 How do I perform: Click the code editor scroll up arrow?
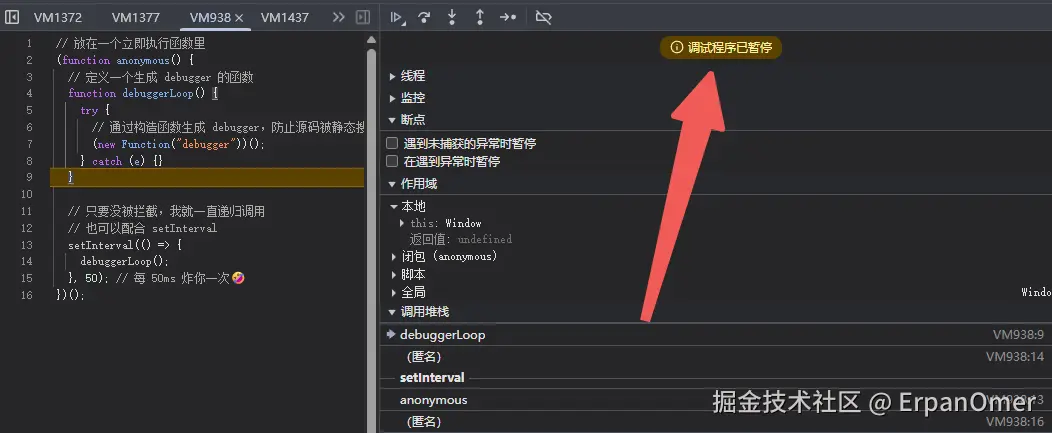point(371,40)
